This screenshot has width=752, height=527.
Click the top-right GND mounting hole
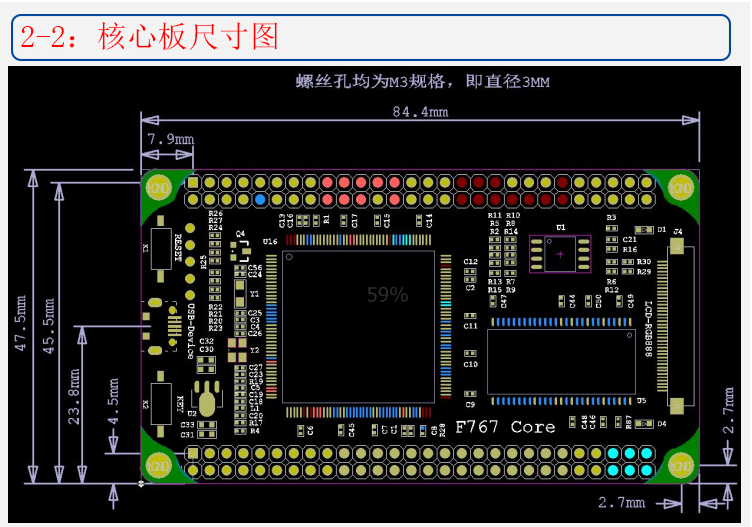point(681,187)
